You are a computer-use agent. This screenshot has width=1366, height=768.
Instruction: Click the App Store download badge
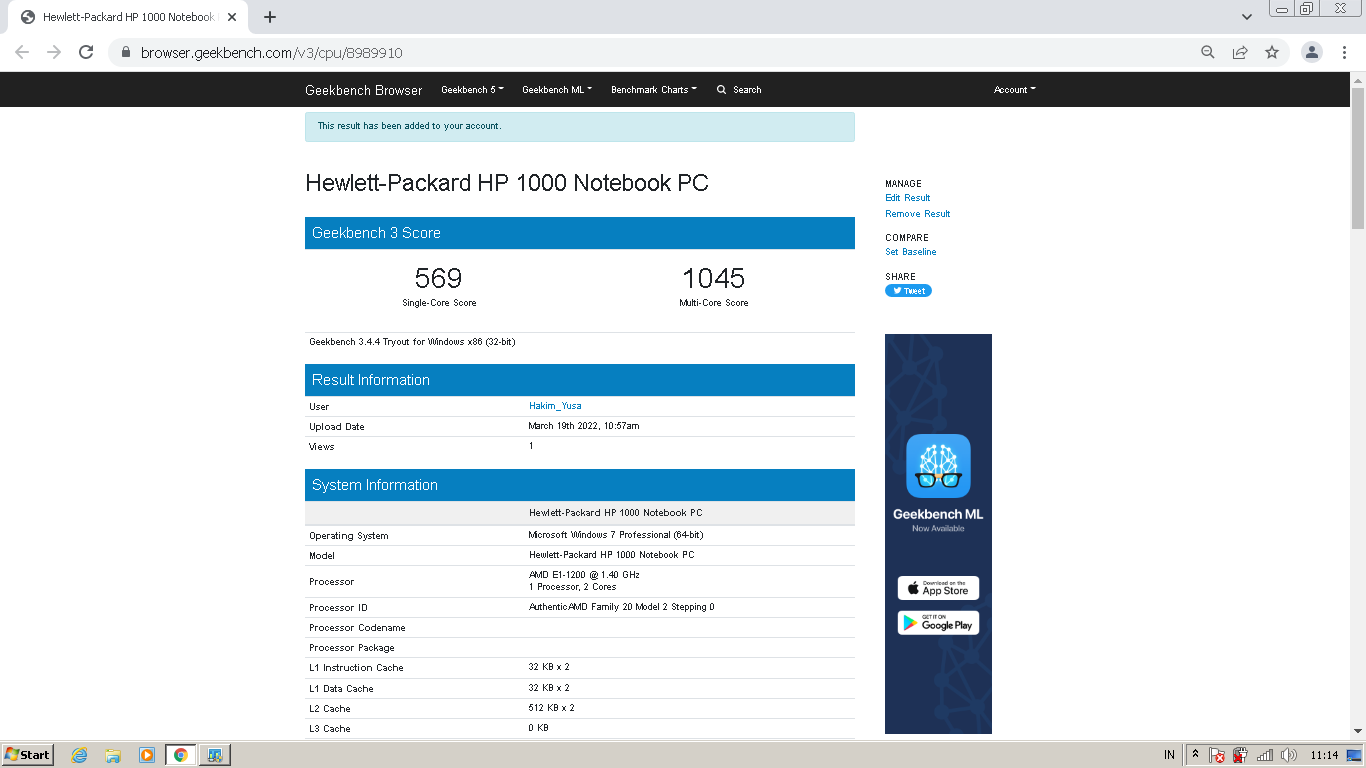pyautogui.click(x=938, y=588)
